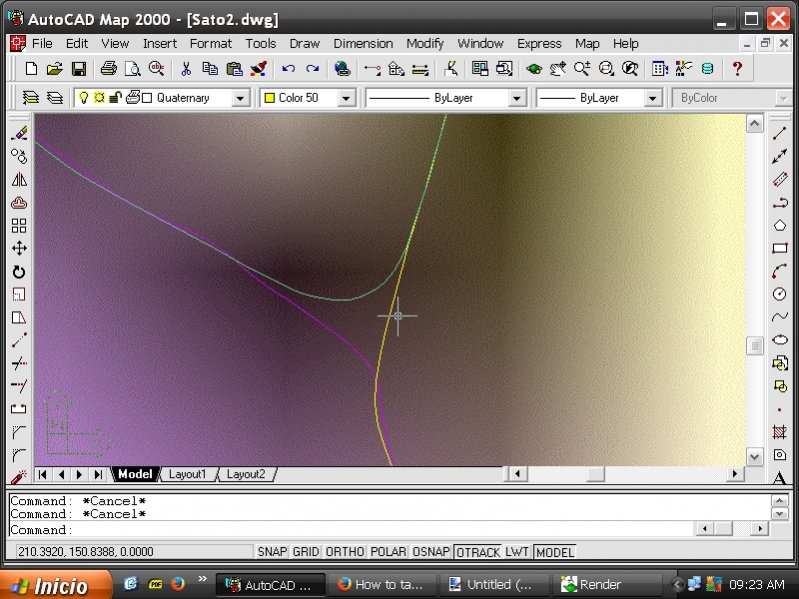Toggle LWT lineweight display
This screenshot has height=599, width=799.
(x=517, y=552)
